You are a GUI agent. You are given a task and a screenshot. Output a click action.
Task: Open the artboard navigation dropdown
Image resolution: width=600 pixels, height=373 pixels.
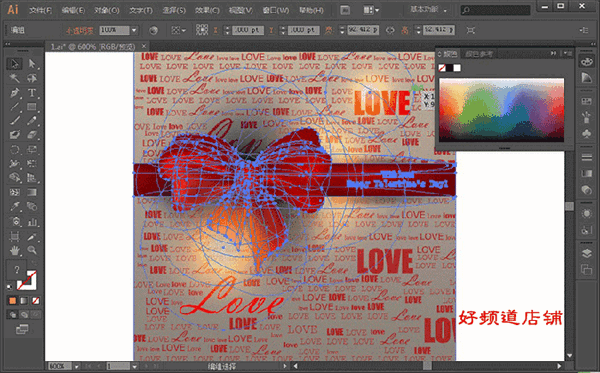coord(134,366)
